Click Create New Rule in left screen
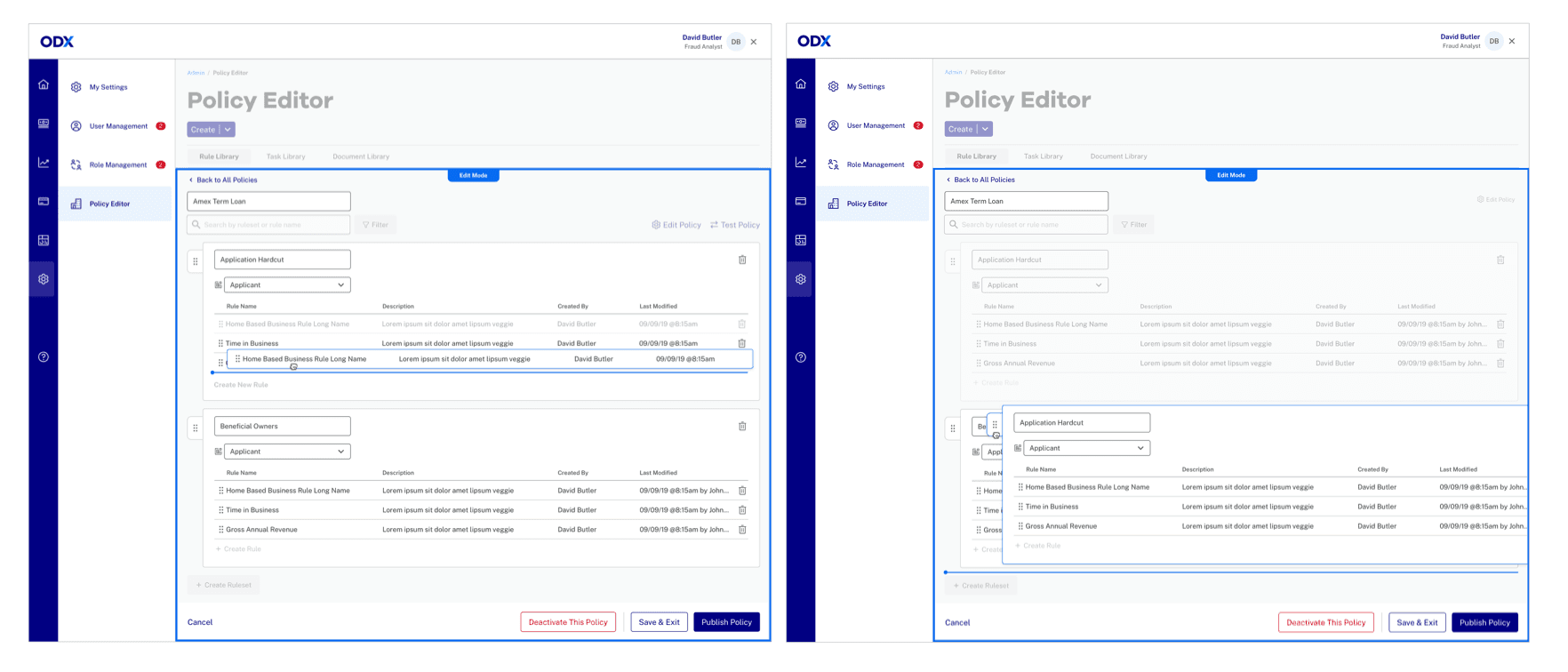 [x=241, y=385]
